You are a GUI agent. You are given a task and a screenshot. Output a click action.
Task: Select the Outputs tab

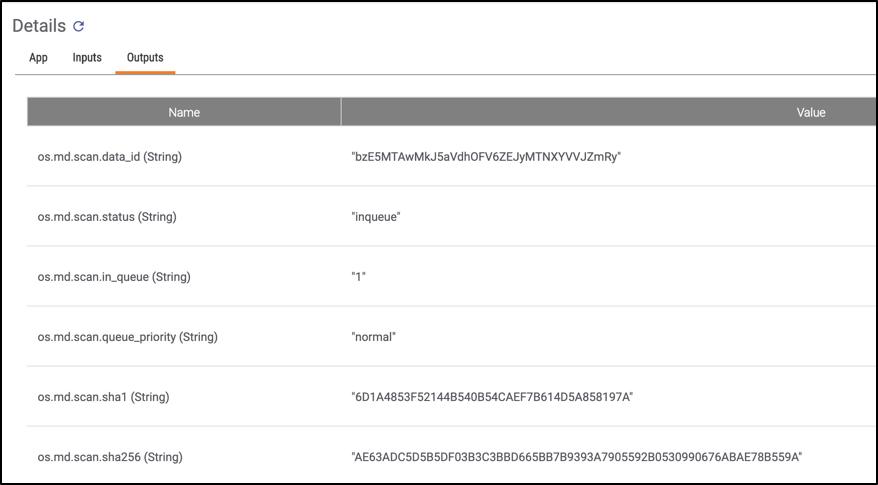[x=145, y=58]
